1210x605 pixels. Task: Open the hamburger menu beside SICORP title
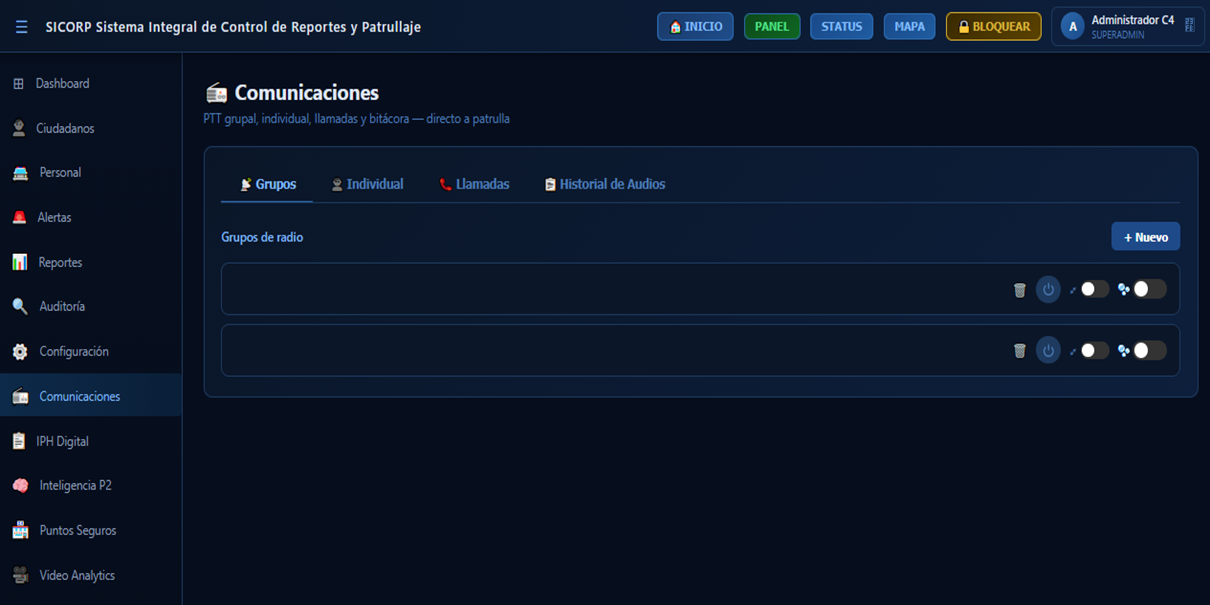(x=21, y=27)
